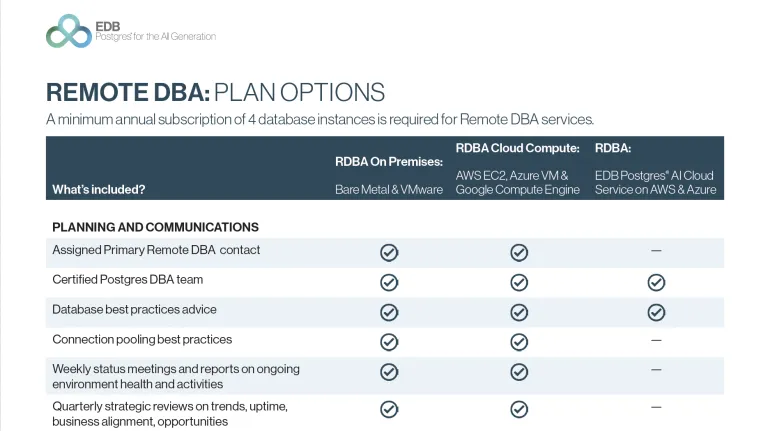This screenshot has height=431, width=768.
Task: Click the PLANNING AND COMMUNICATIONS section heading
Action: 155,227
